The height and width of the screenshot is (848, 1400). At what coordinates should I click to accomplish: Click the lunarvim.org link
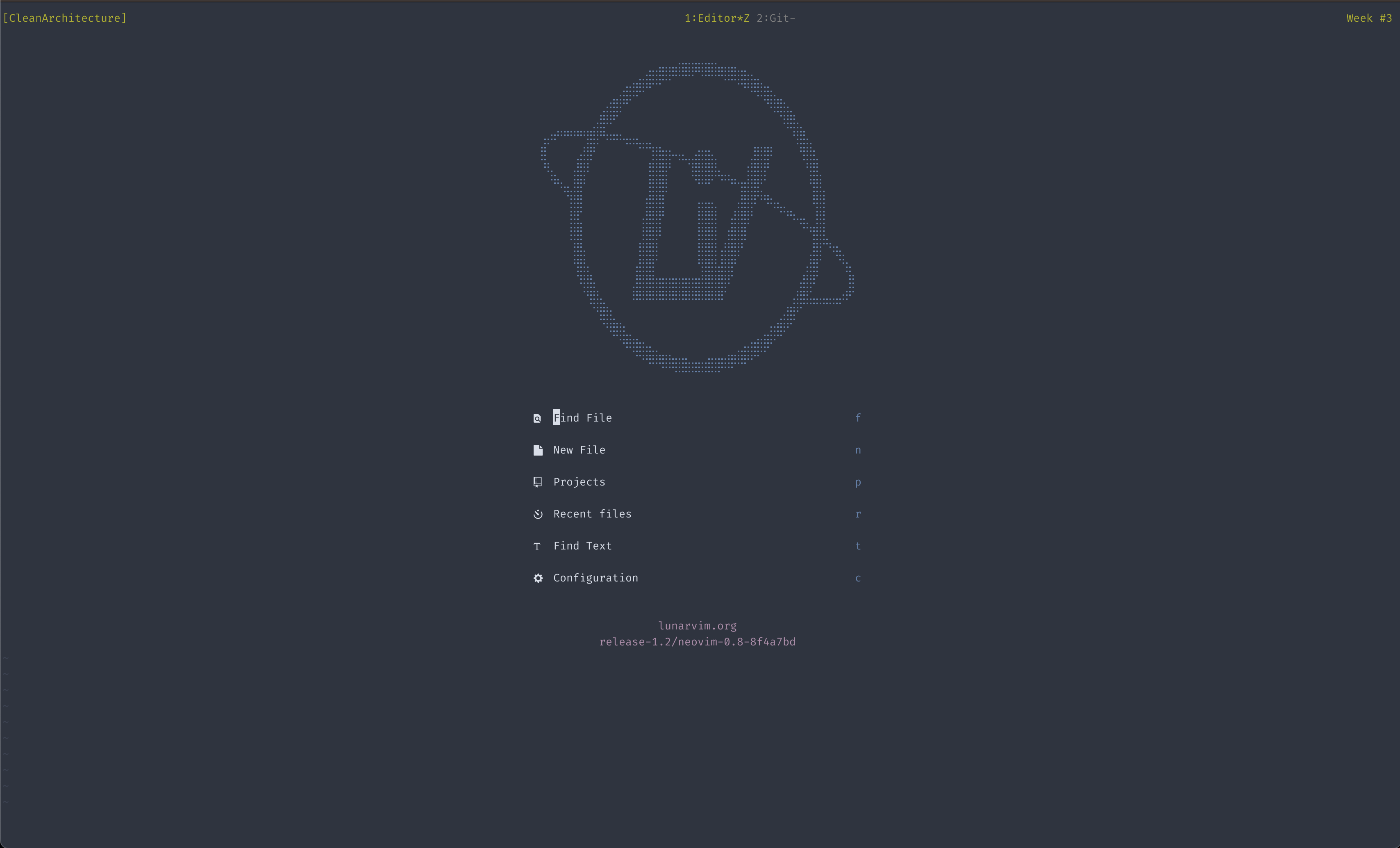(697, 626)
